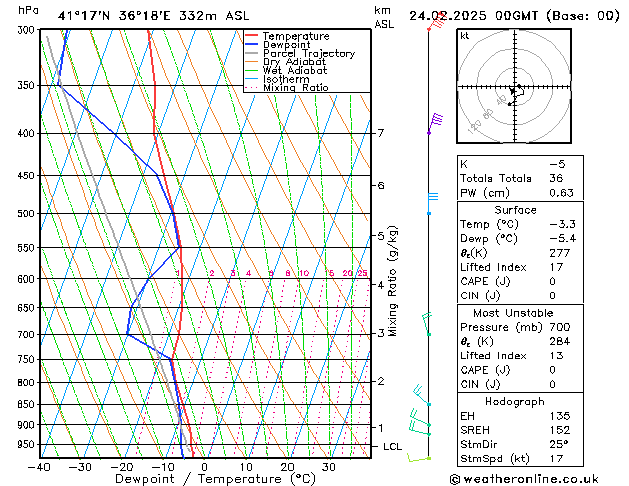This screenshot has width=629, height=486.
Task: Click the EH value 135
Action: pos(560,416)
